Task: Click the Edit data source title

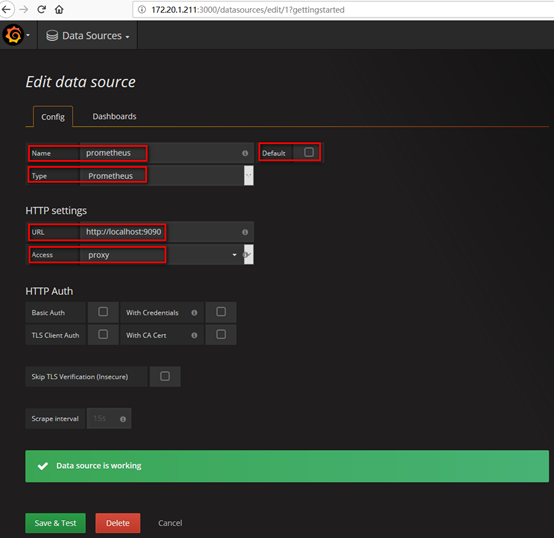Action: [x=81, y=82]
